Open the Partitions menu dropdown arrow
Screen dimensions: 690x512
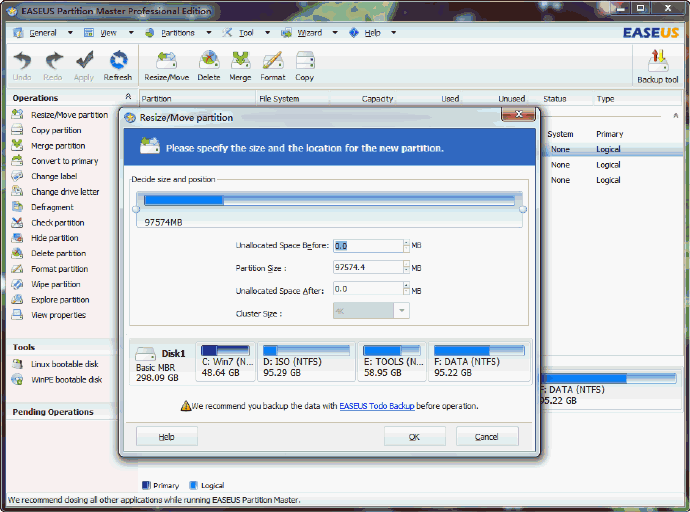(209, 33)
